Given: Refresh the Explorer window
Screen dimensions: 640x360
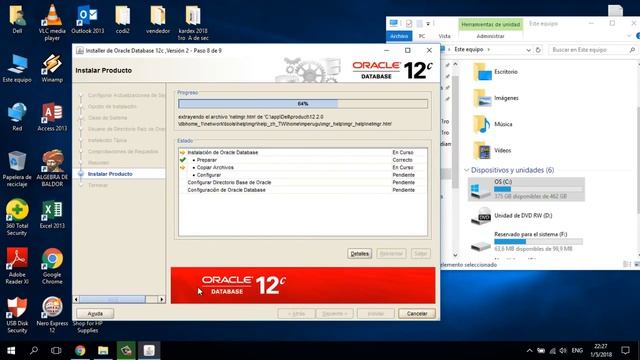Looking at the screenshot, I should pyautogui.click(x=538, y=50).
